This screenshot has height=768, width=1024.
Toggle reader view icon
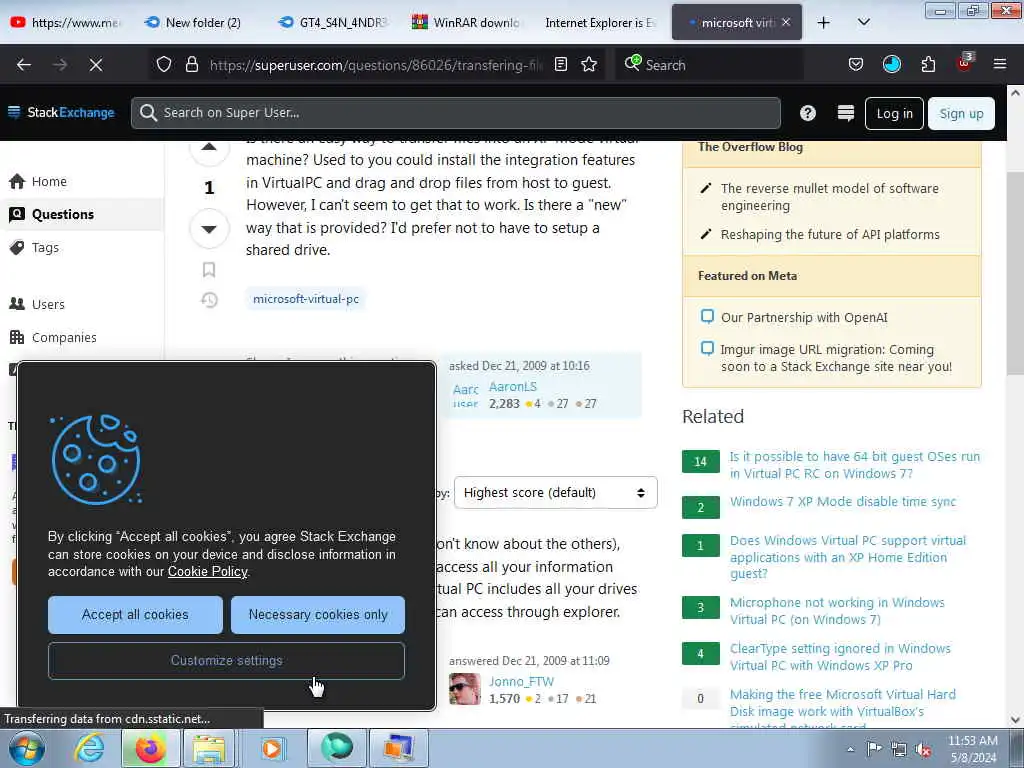click(x=560, y=65)
